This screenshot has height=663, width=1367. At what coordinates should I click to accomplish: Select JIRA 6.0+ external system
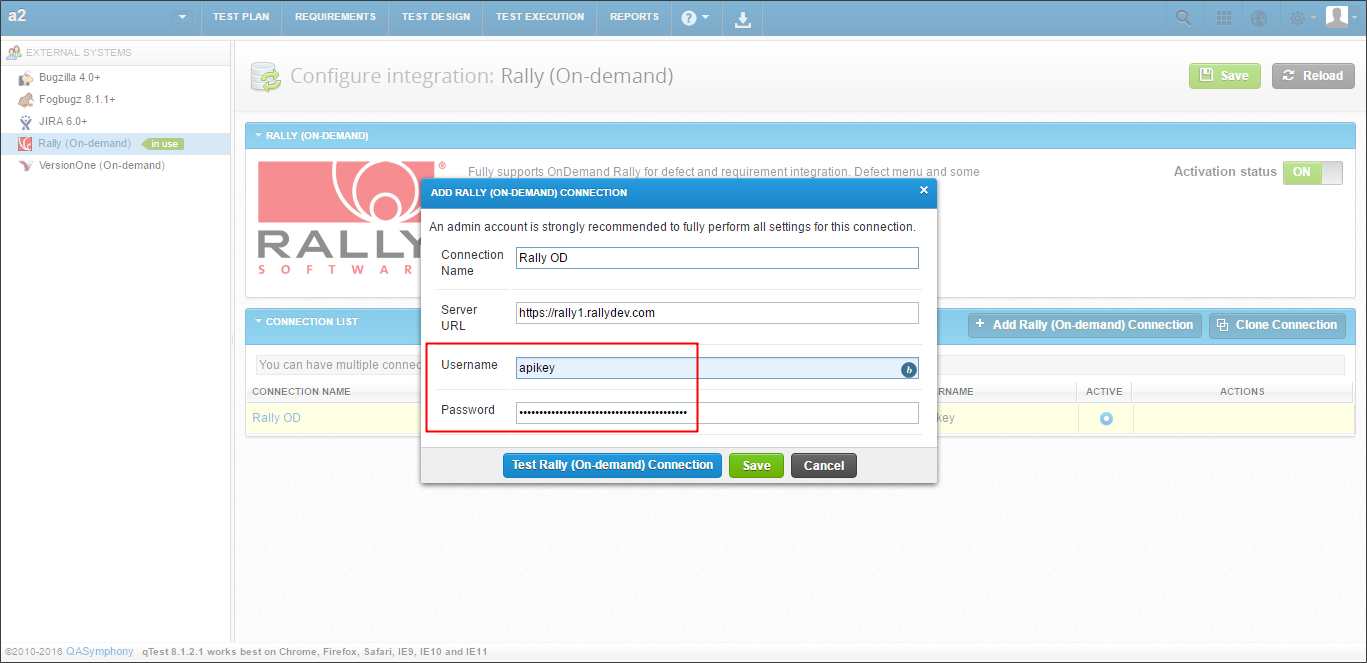(63, 121)
